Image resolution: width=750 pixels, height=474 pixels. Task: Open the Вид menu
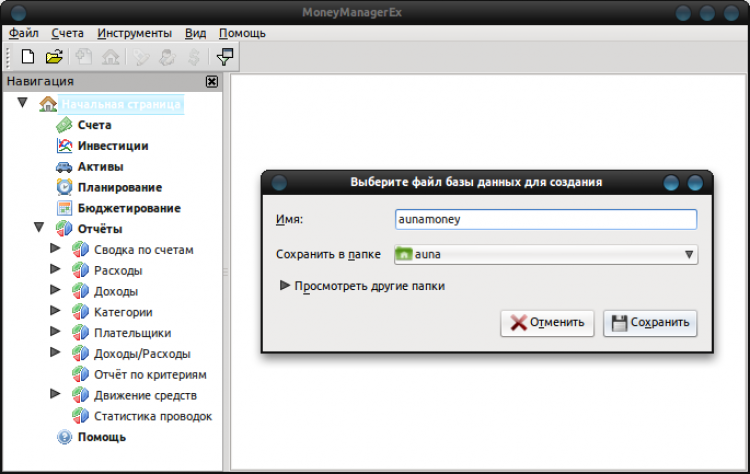[x=196, y=33]
